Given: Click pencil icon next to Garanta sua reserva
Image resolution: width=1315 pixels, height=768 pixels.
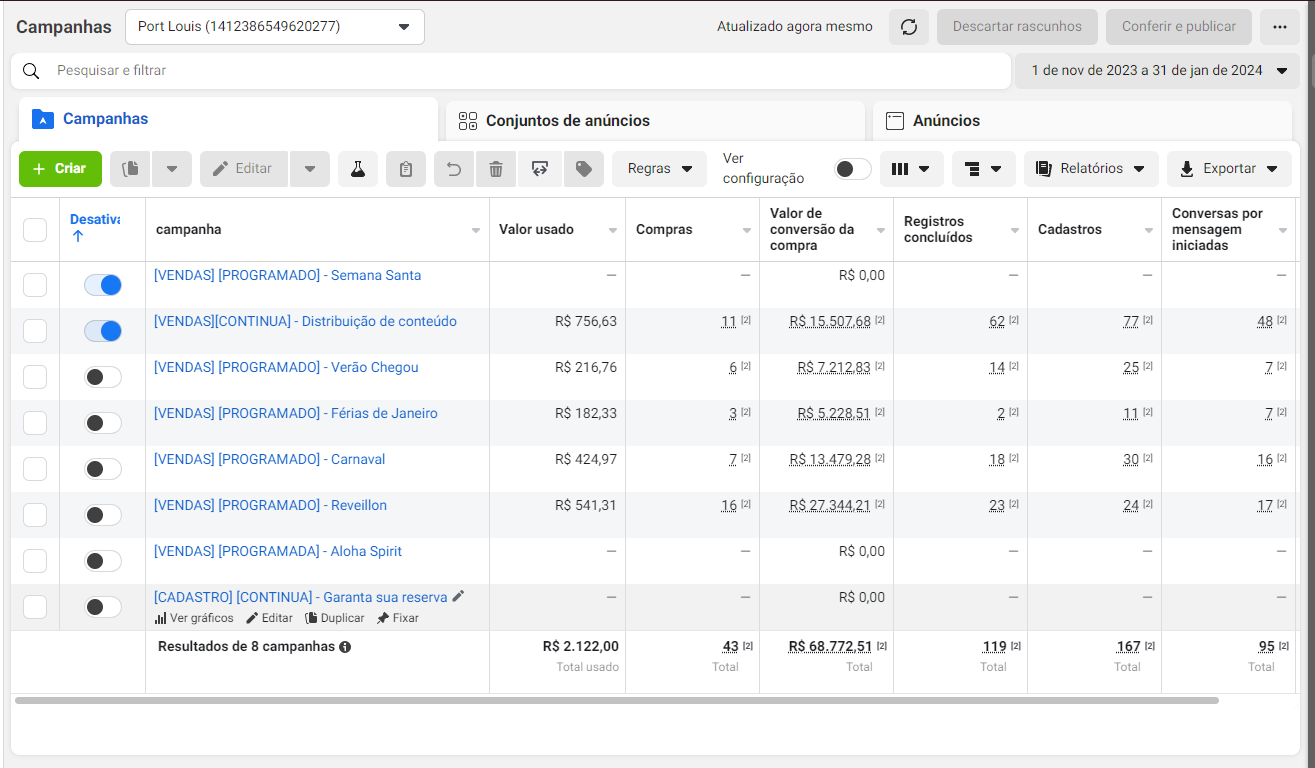Looking at the screenshot, I should tap(459, 596).
